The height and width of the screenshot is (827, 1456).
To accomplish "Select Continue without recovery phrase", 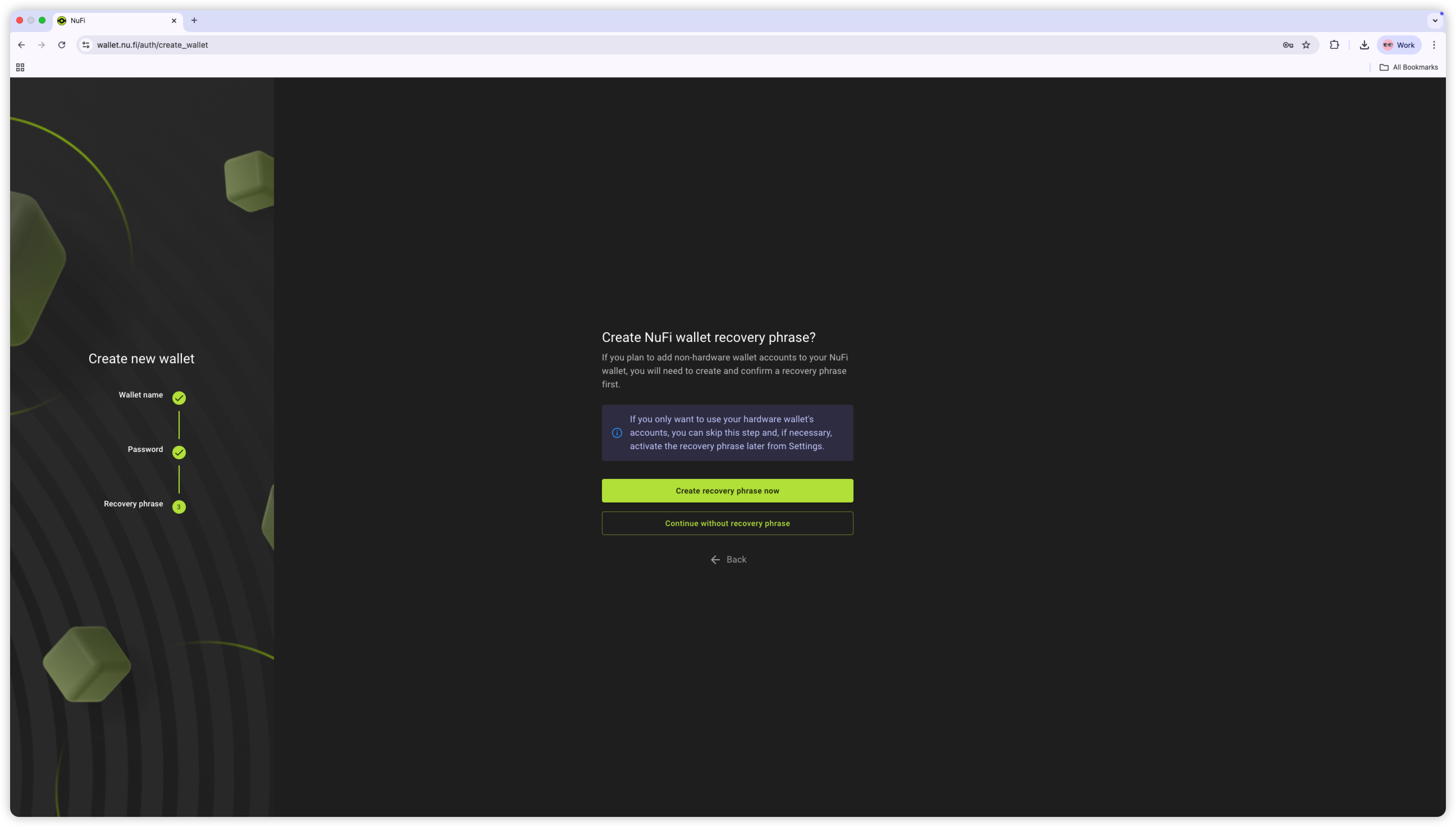I will 727,523.
